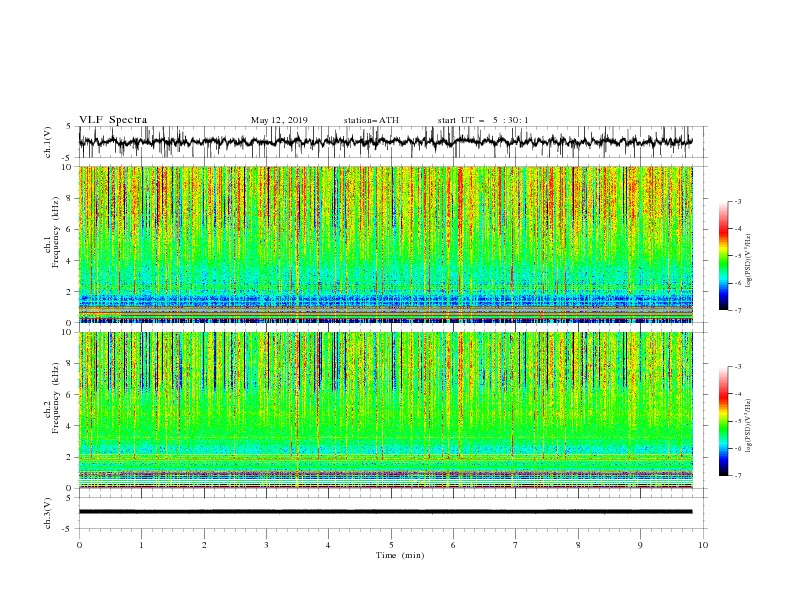Image resolution: width=792 pixels, height=612 pixels.
Task: Click the "10" tick on the time axis
Action: pyautogui.click(x=703, y=545)
